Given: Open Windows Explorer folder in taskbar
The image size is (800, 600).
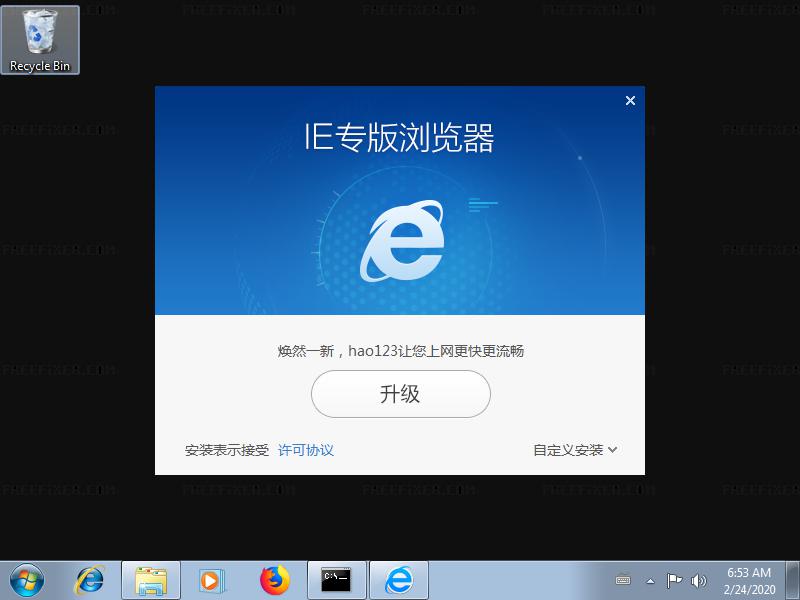Looking at the screenshot, I should [x=151, y=581].
